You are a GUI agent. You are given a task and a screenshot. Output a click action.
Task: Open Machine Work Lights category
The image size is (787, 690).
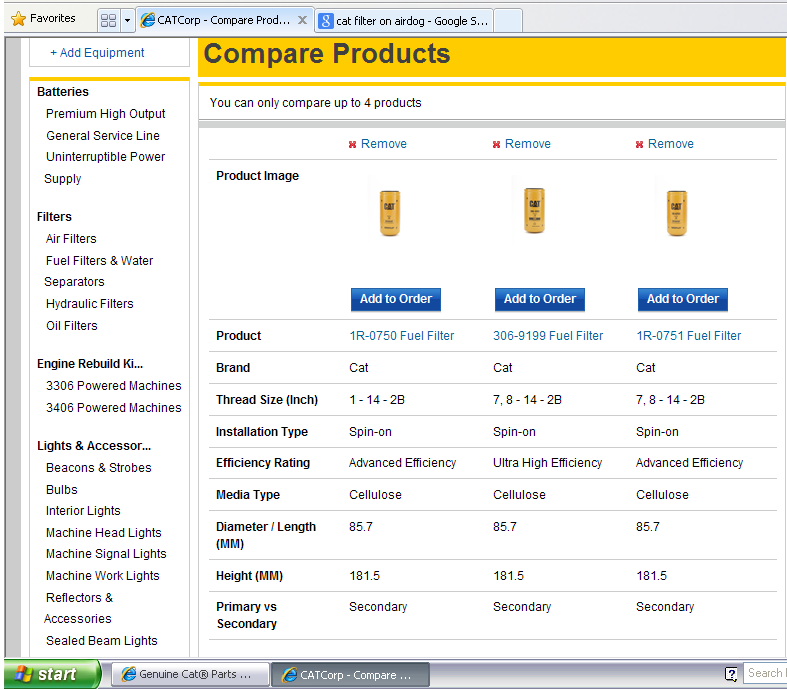pyautogui.click(x=102, y=576)
